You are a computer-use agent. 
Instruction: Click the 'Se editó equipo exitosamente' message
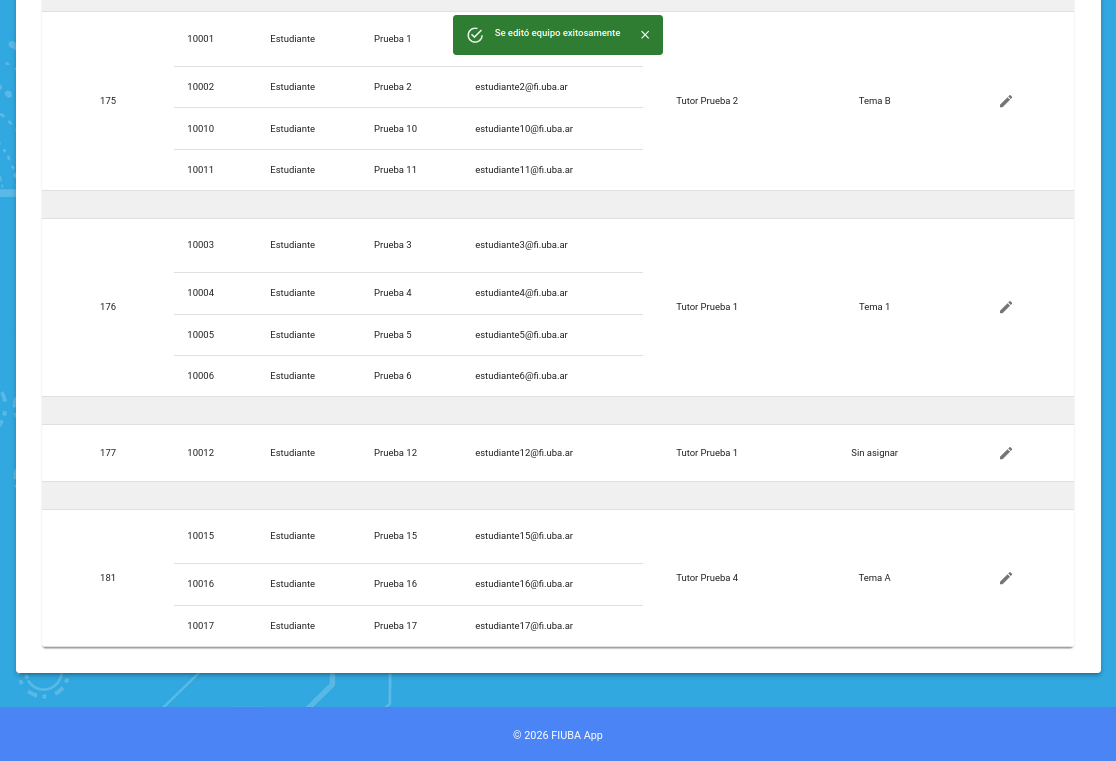point(557,34)
